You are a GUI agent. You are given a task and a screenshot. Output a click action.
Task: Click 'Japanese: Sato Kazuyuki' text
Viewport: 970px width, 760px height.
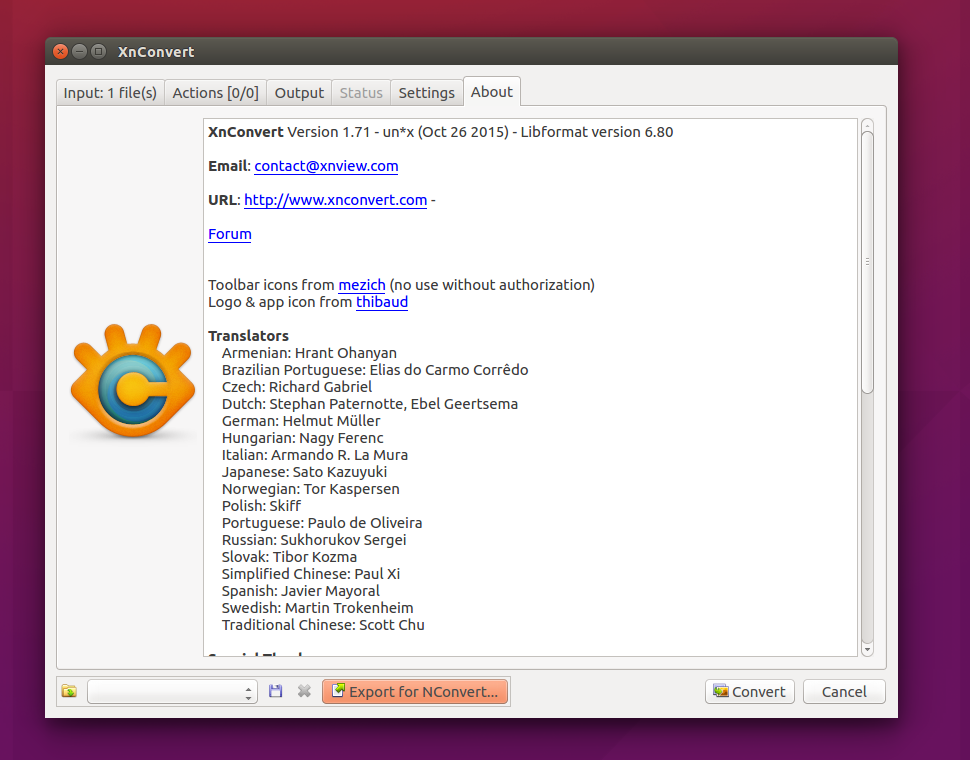click(304, 472)
